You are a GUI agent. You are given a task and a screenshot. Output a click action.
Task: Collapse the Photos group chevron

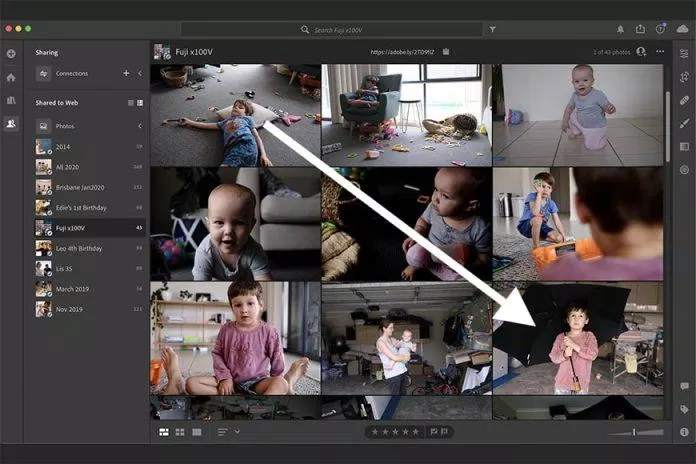(140, 126)
